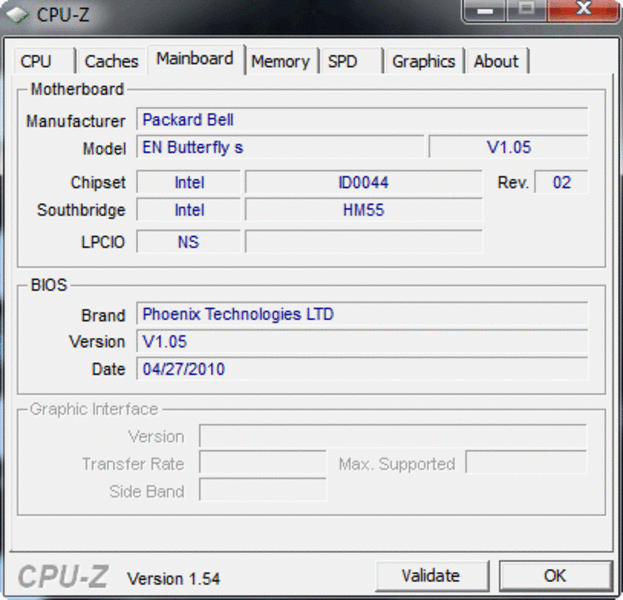The width and height of the screenshot is (623, 600).
Task: Click the OK button
Action: 555,575
